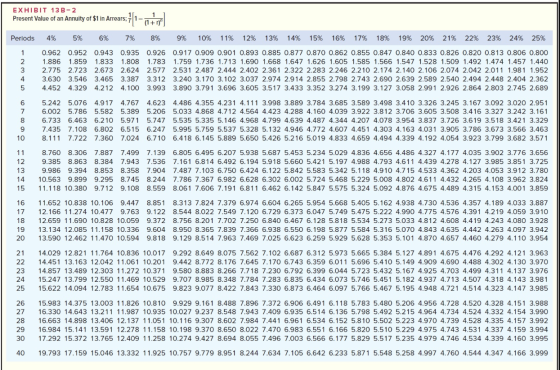Select the 22% column header
560x370 pixels.
click(x=472, y=38)
